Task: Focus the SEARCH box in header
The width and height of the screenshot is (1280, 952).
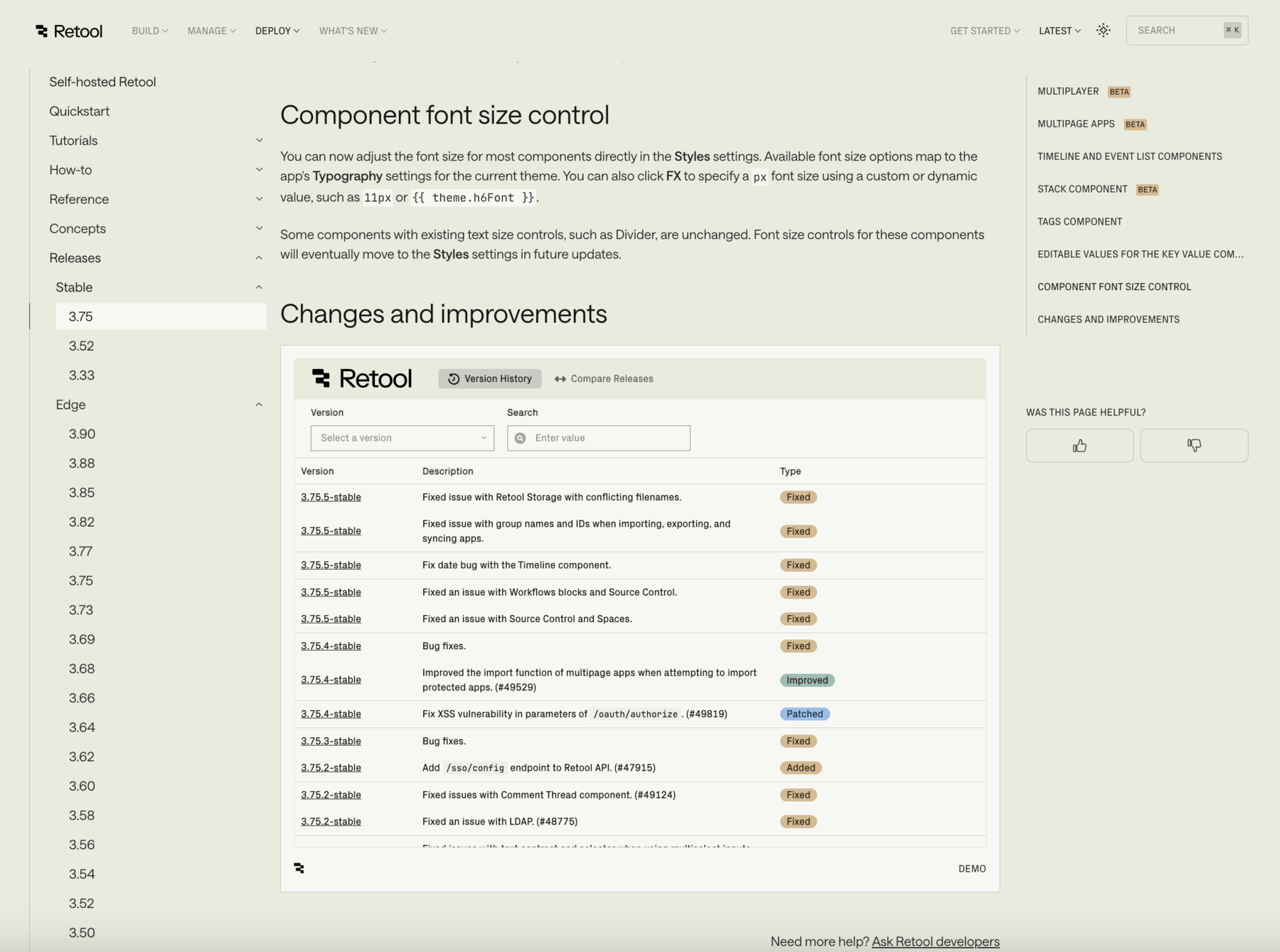Action: 1187,31
